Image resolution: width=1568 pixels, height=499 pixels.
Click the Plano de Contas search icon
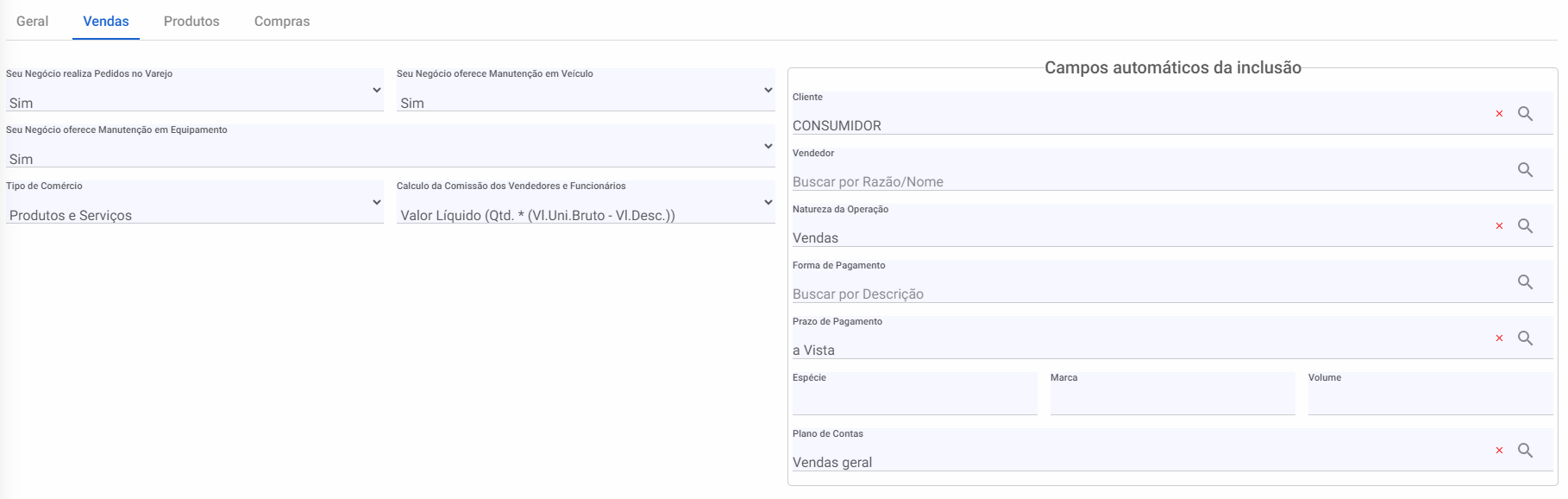[x=1525, y=451]
